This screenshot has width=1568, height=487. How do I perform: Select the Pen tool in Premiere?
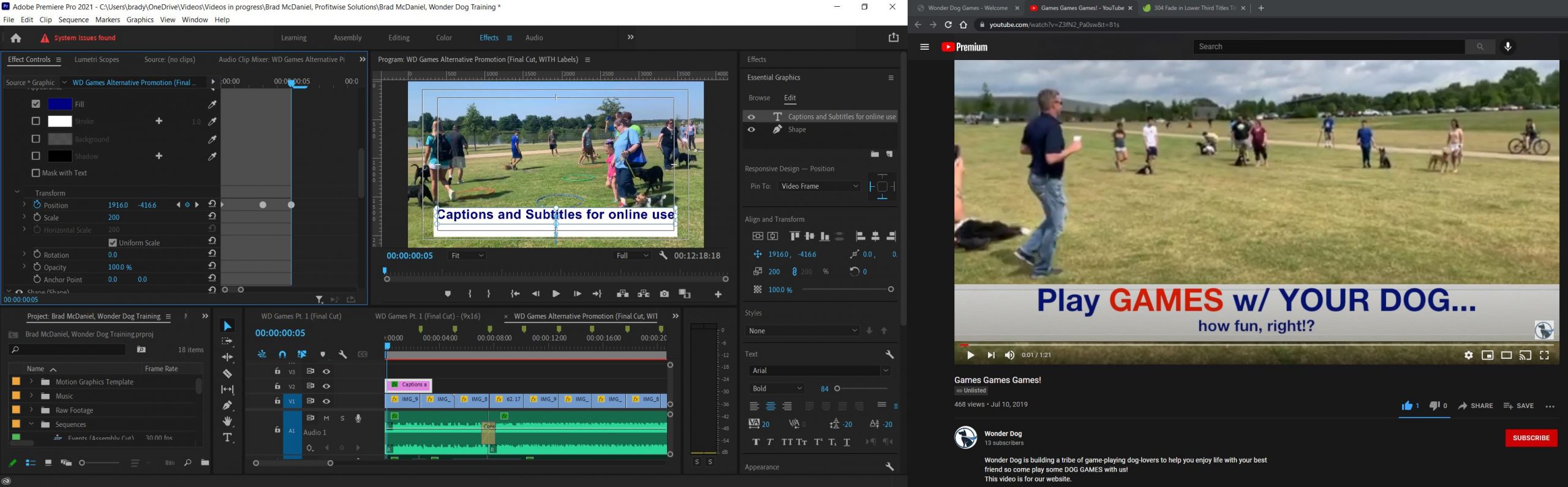pos(227,405)
